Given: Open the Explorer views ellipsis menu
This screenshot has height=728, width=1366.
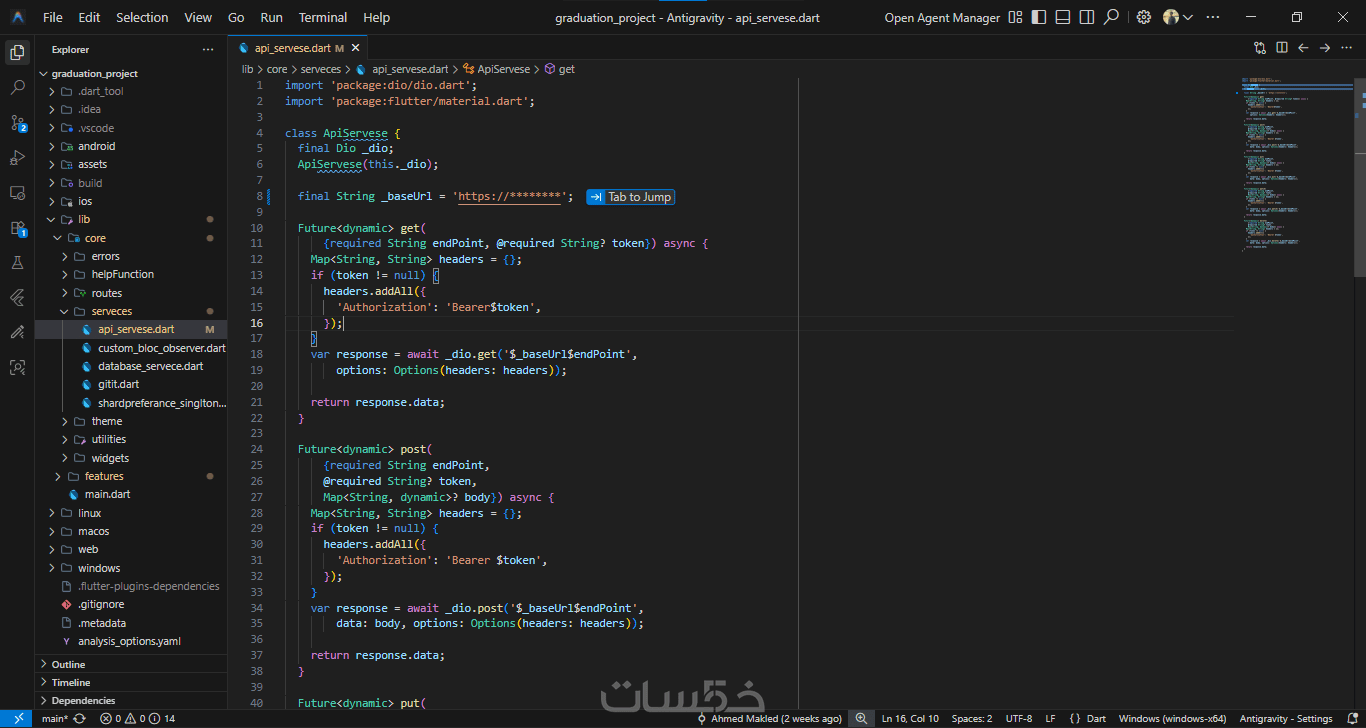Looking at the screenshot, I should 208,49.
